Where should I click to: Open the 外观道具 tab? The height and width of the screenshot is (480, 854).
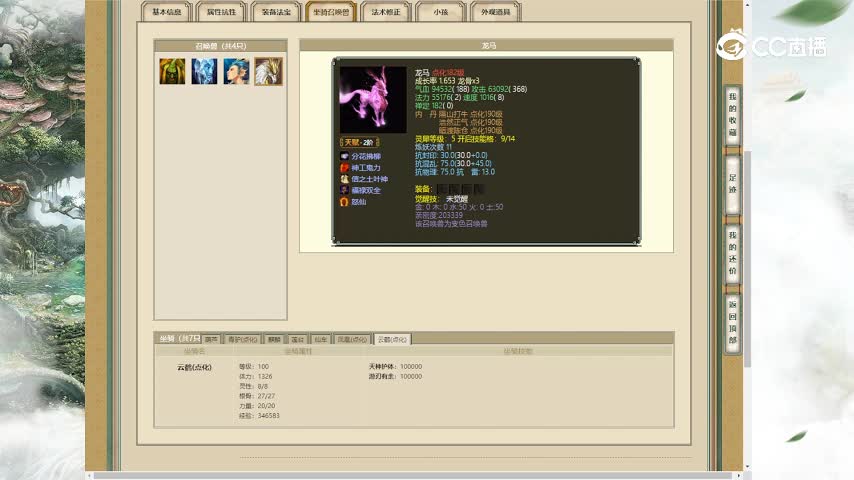point(496,11)
